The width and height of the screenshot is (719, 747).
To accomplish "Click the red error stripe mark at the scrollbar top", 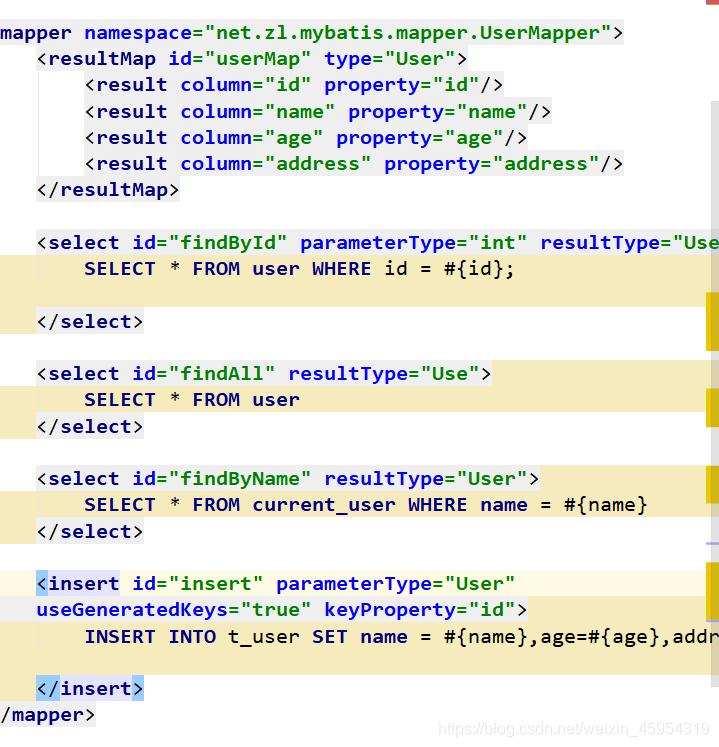I will pyautogui.click(x=712, y=2).
